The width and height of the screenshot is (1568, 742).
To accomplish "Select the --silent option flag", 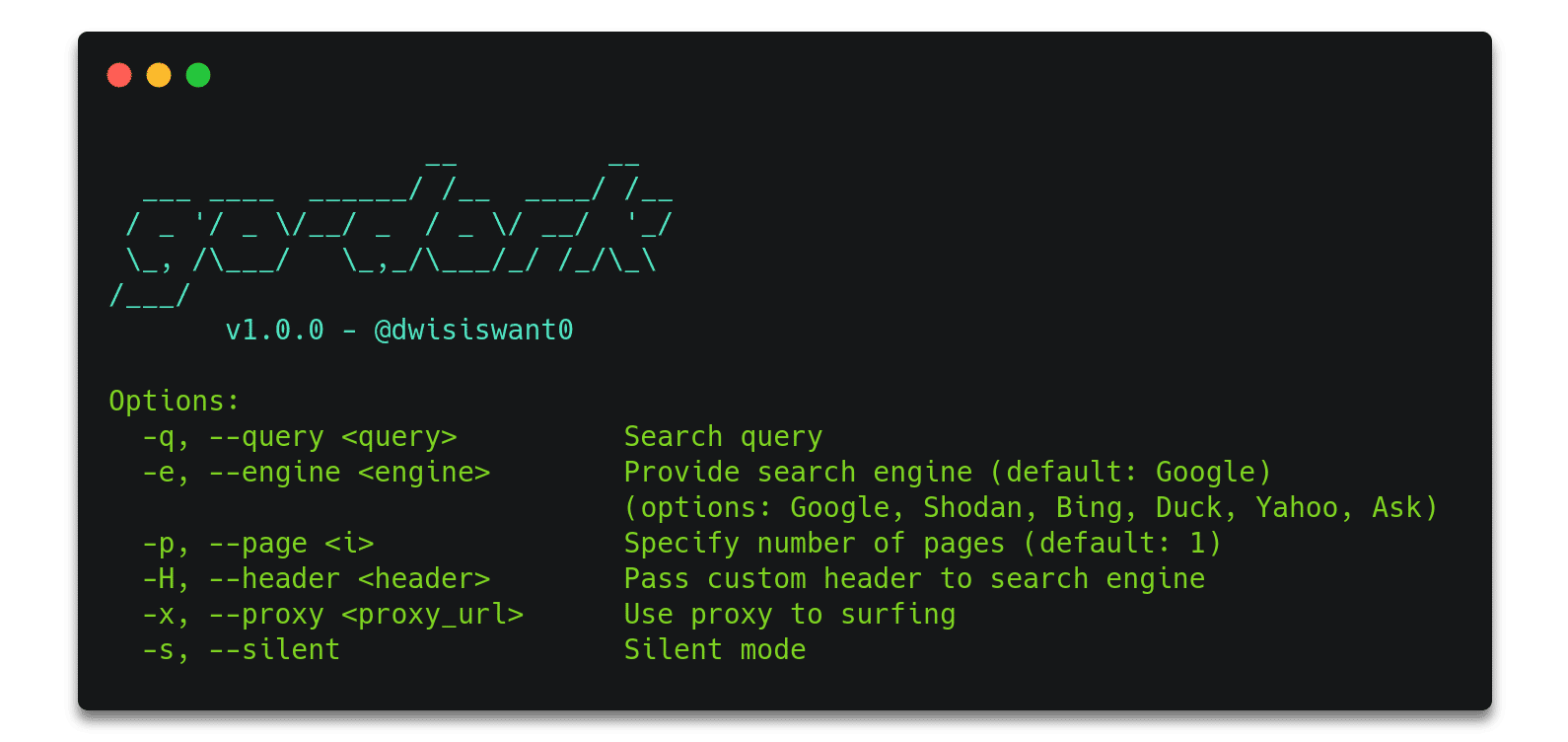I will click(x=274, y=649).
